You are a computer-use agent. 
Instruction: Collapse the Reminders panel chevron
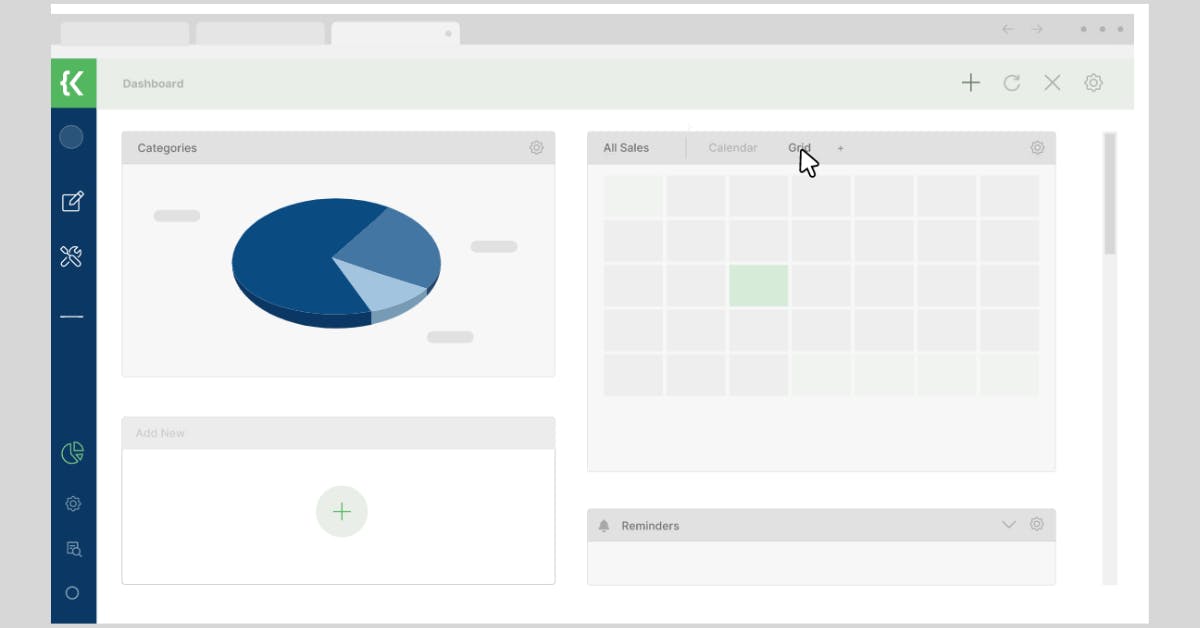pos(1009,525)
